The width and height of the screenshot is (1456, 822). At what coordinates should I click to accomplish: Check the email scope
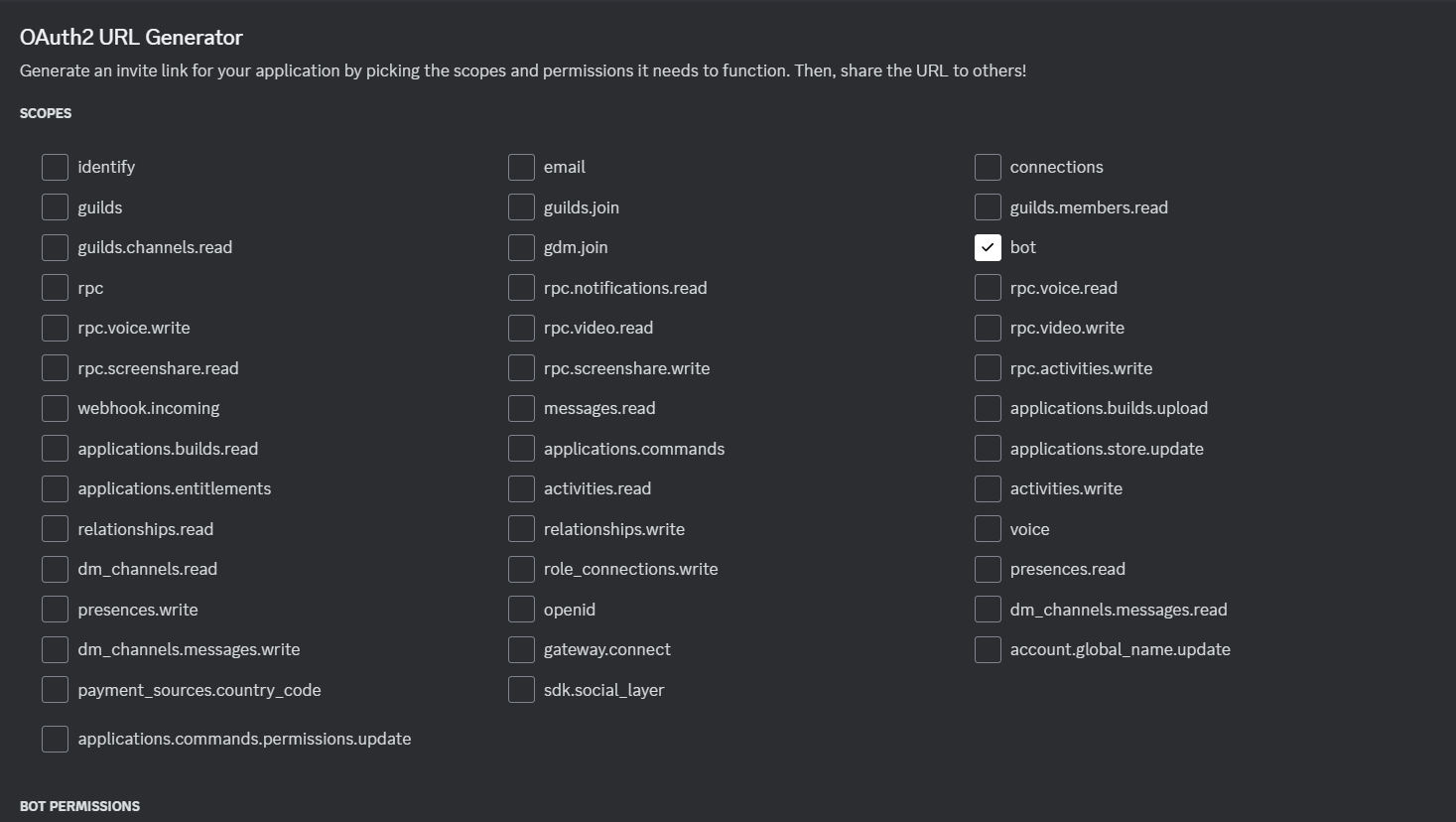tap(521, 167)
